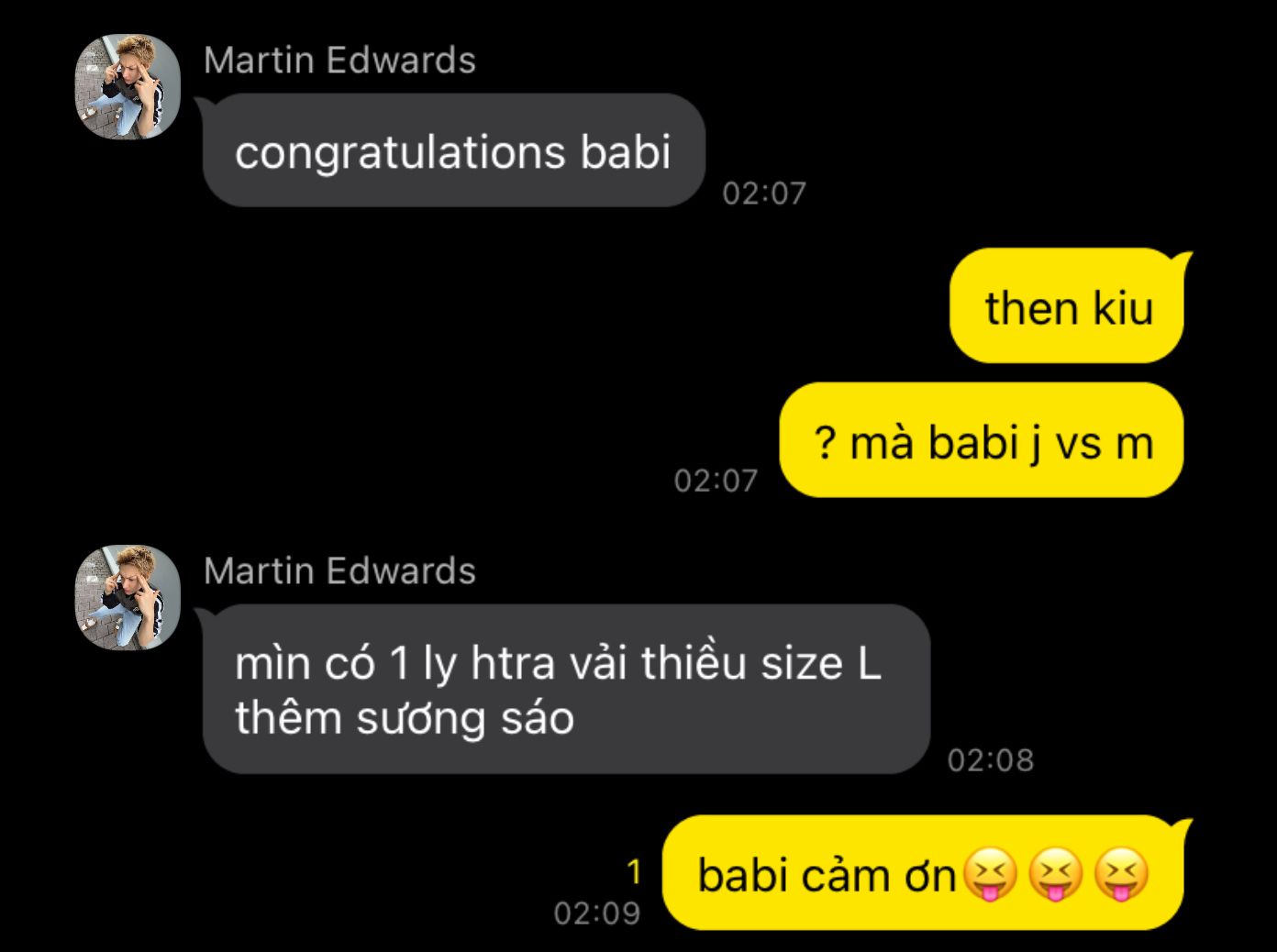1277x952 pixels.
Task: Click the 02:07 timestamp beside "? mà babi j vs m"
Action: (716, 481)
